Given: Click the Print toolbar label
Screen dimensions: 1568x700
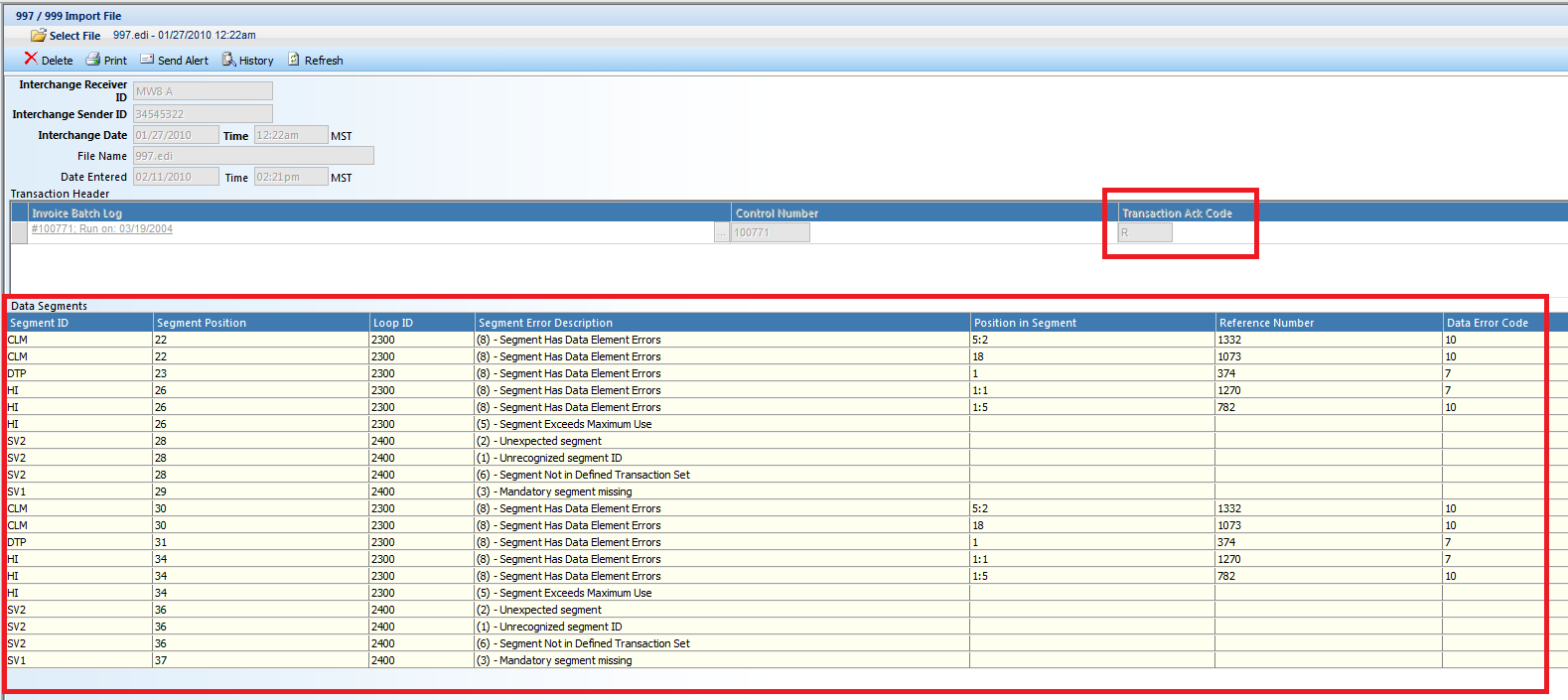Looking at the screenshot, I should coord(115,61).
